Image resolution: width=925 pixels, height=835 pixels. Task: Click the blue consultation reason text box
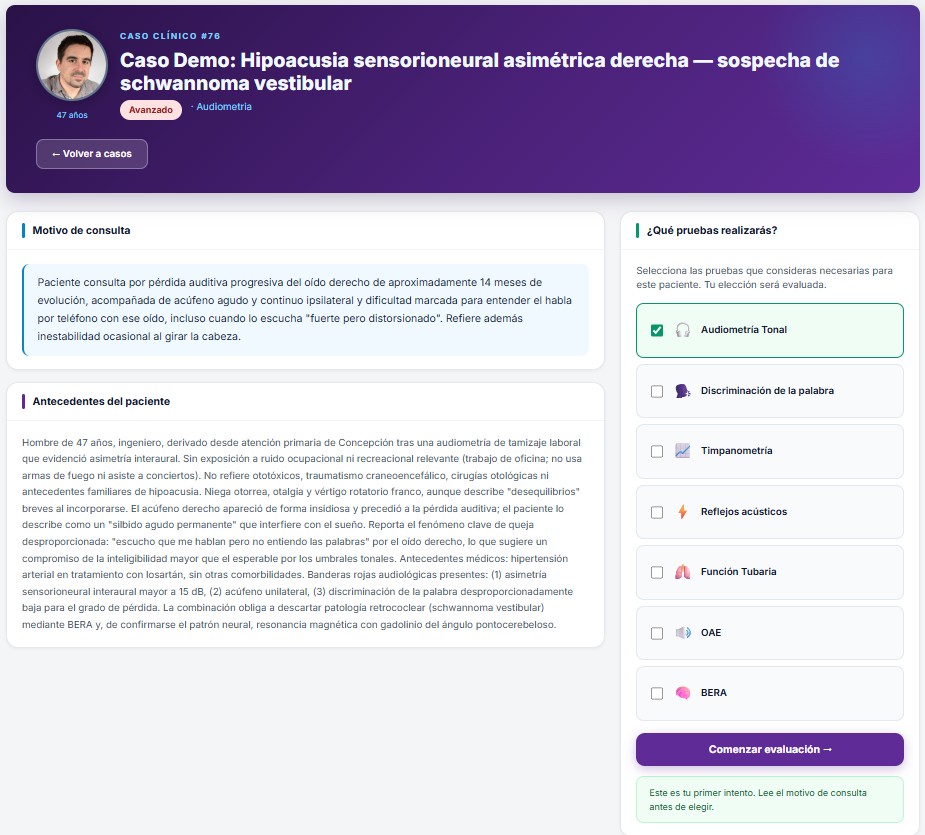coord(306,310)
